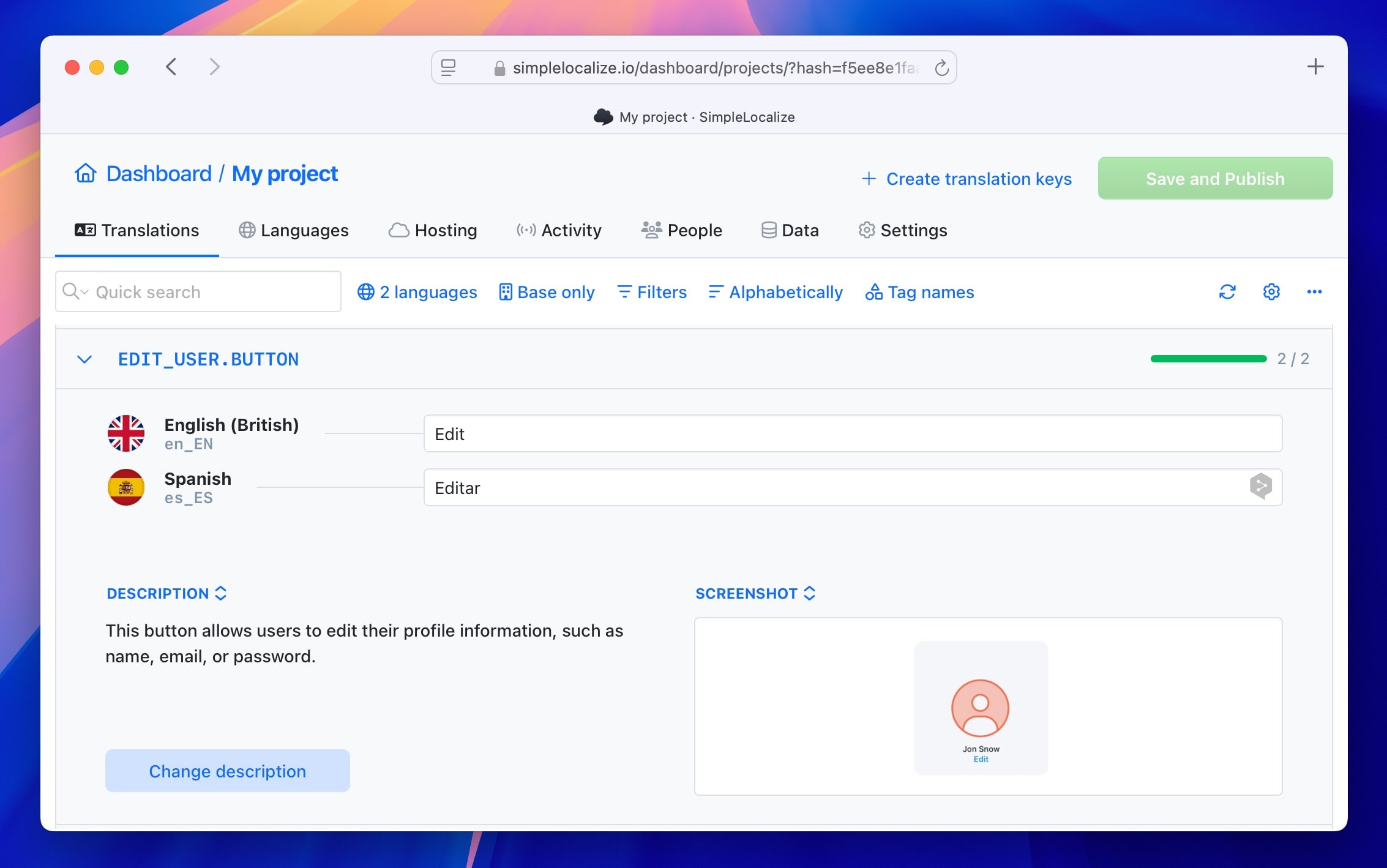Refresh translations using the sync icon
This screenshot has width=1387, height=868.
coord(1227,292)
